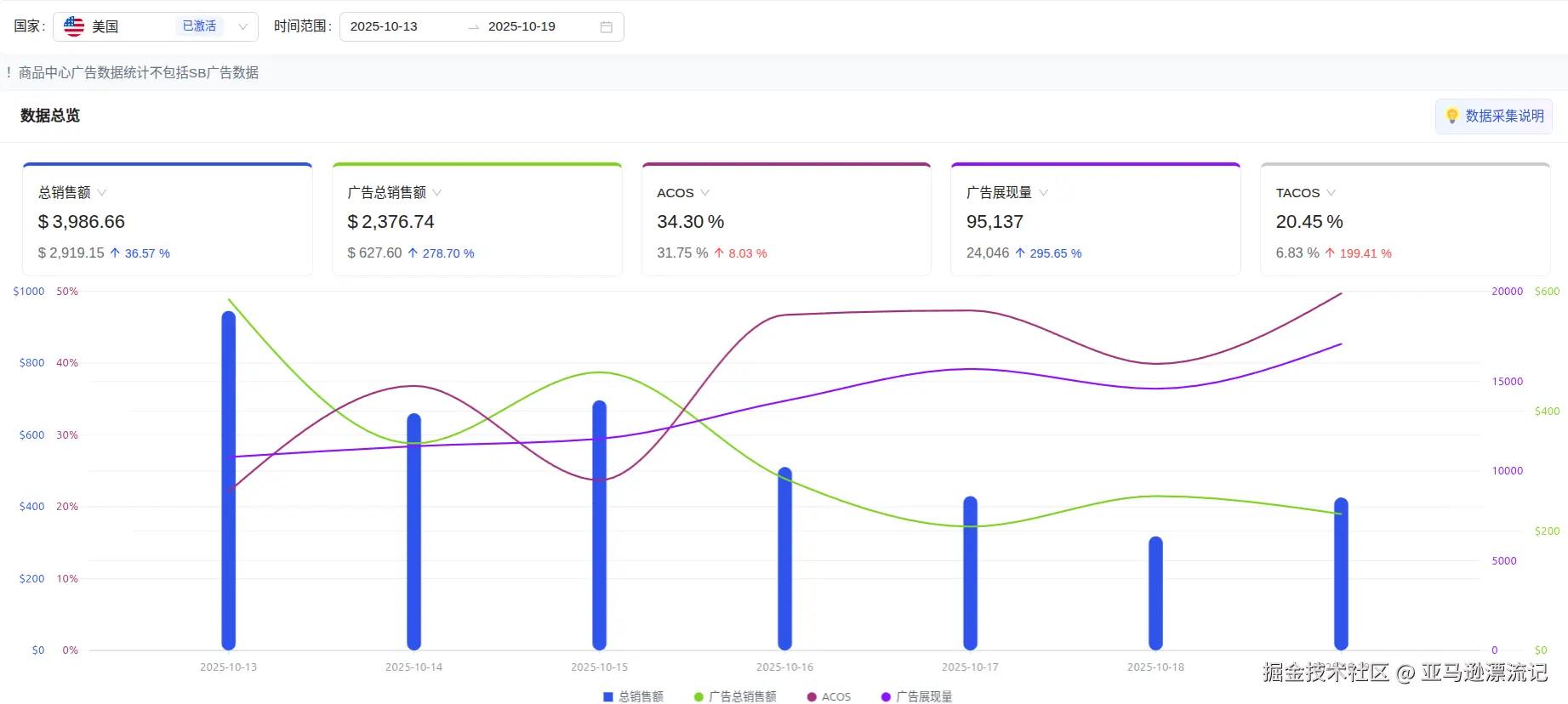Viewport: 1568px width, 704px height.
Task: Expand the ACOS metric dropdown
Action: (704, 193)
